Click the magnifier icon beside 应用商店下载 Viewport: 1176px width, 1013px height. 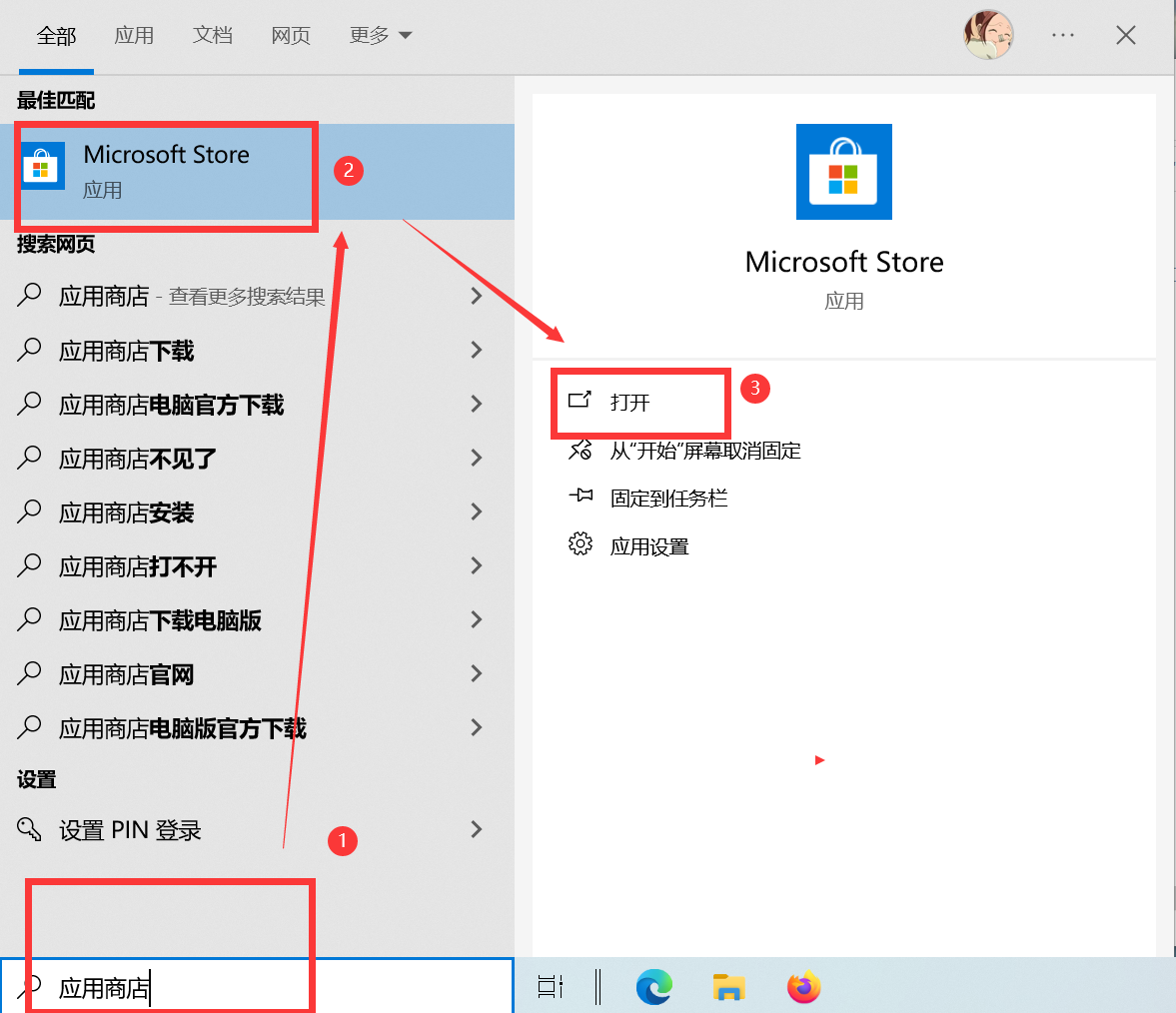[29, 350]
